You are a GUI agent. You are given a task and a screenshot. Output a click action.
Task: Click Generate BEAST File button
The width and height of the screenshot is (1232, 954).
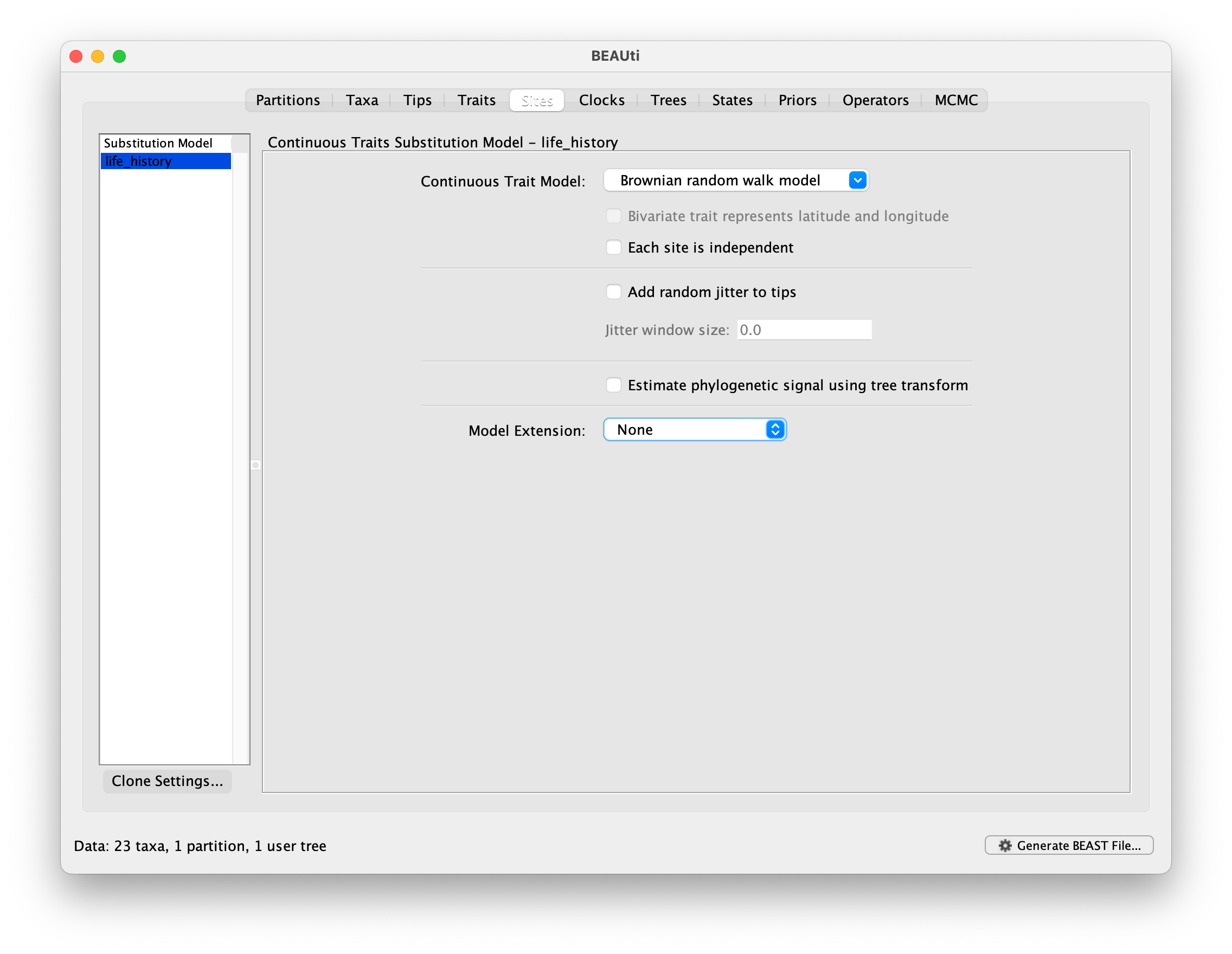[1068, 845]
